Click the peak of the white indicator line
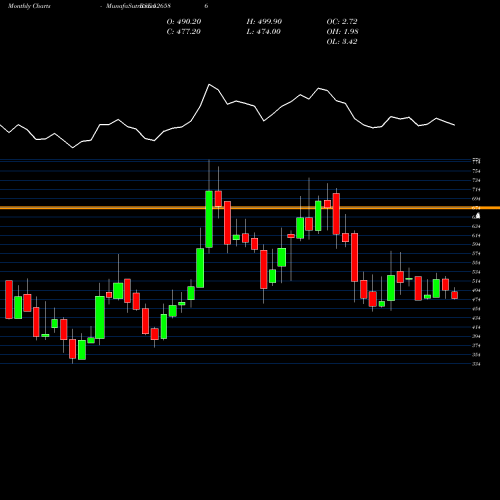This screenshot has width=500, height=500. click(209, 85)
